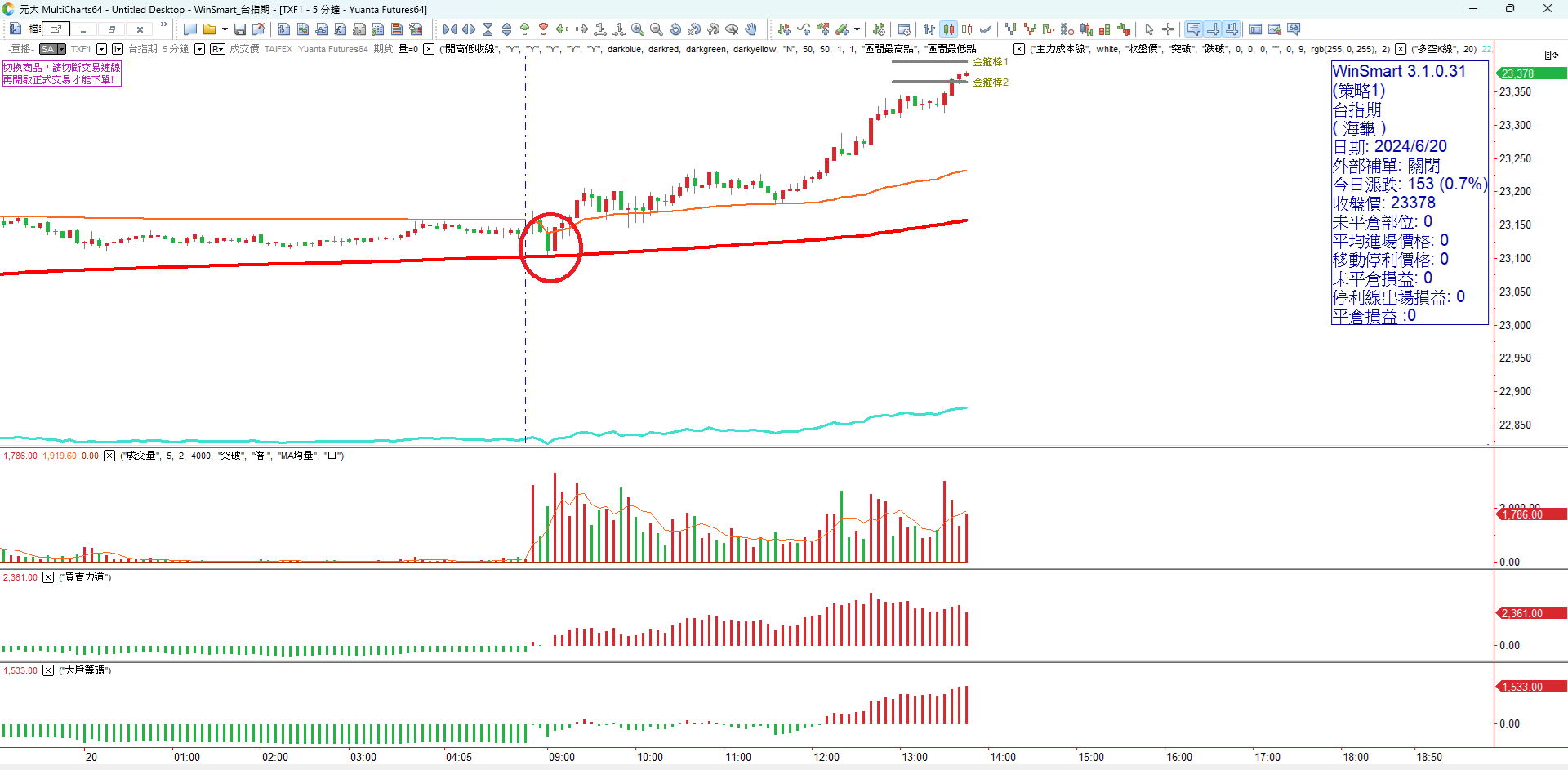Expand the toolbar overflow chevron
Screen dimensions: 1568x770
(164, 25)
